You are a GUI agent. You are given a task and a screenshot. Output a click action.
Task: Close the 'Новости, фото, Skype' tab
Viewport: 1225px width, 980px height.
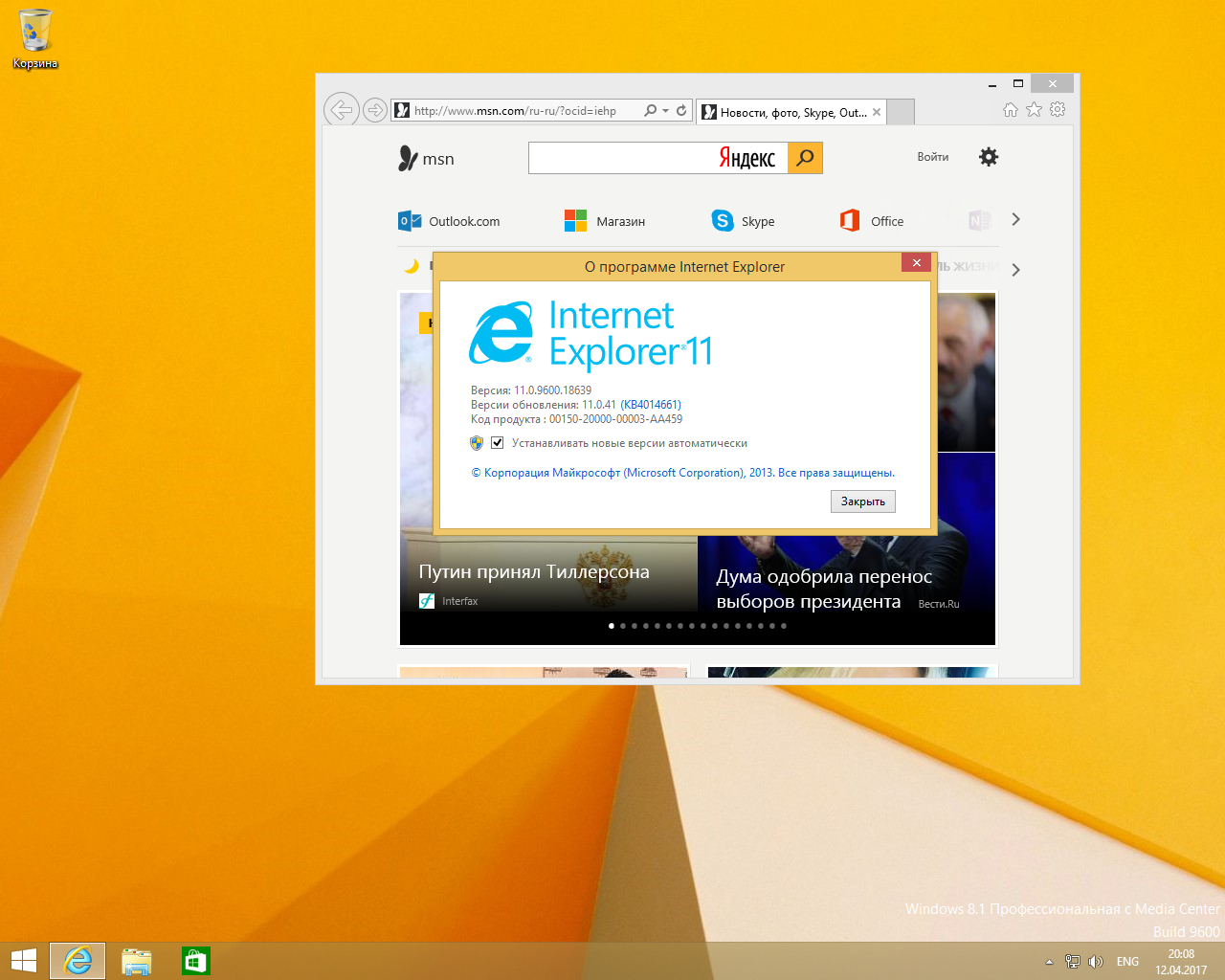[x=877, y=112]
